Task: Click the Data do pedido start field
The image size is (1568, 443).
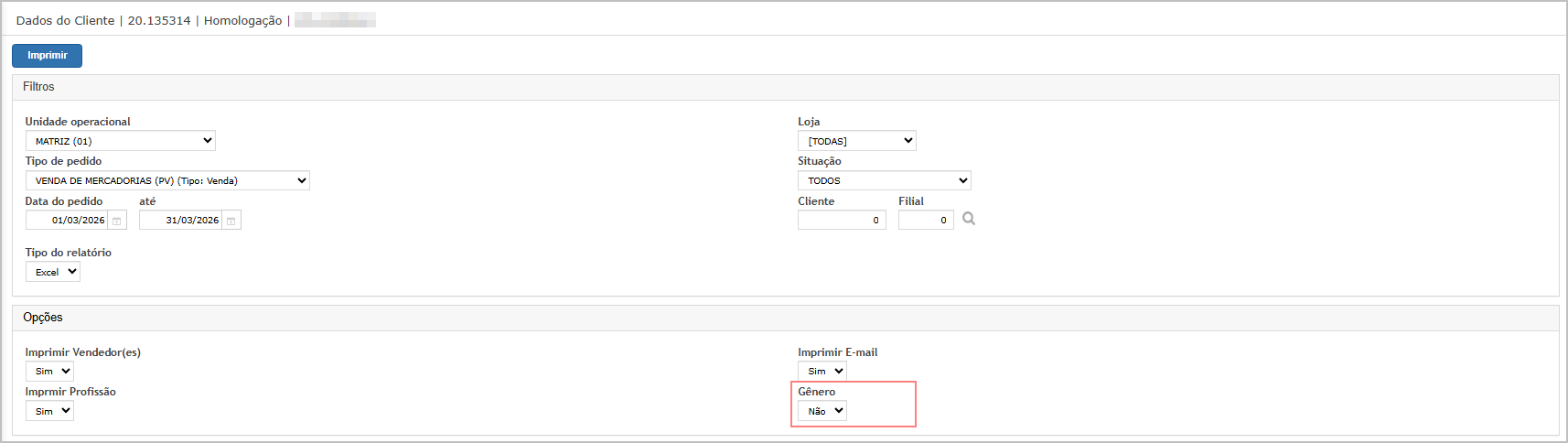Action: 67,221
